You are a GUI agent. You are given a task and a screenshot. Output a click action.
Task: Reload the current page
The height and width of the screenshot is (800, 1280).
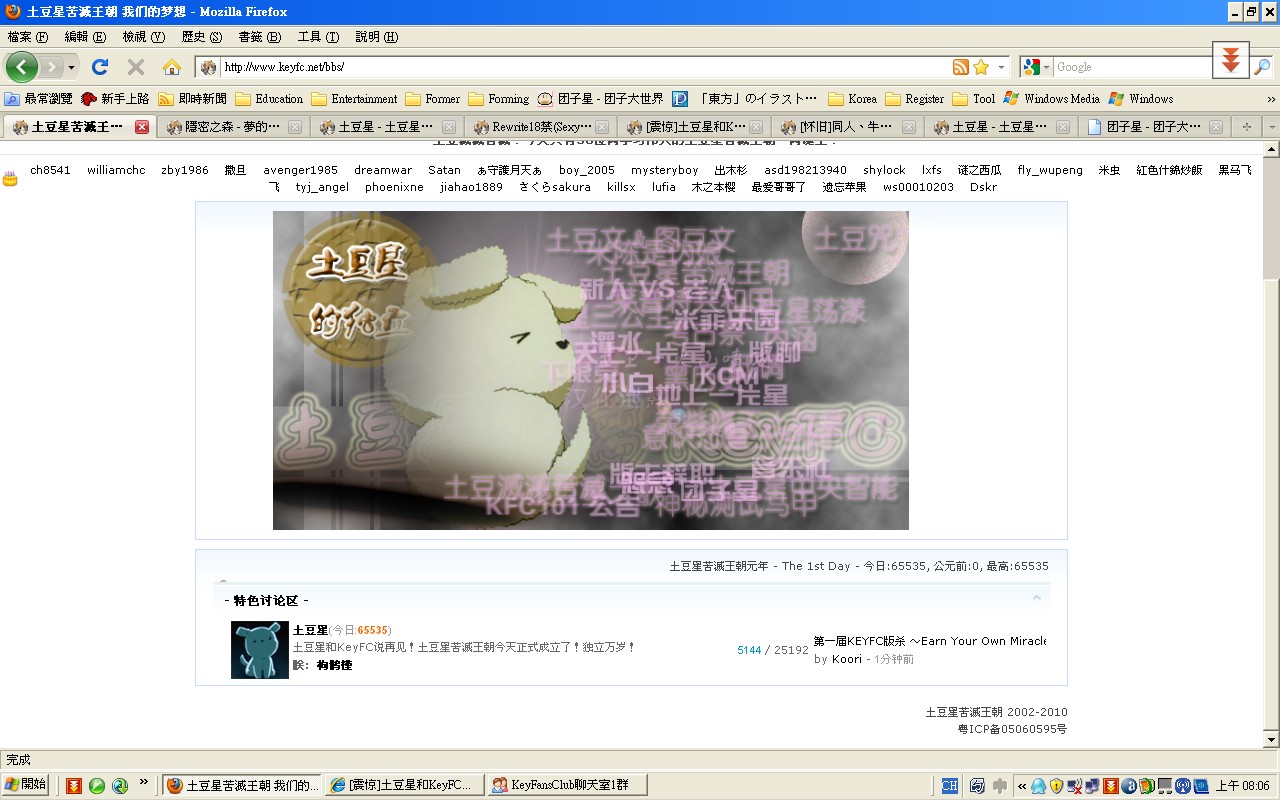pyautogui.click(x=100, y=67)
